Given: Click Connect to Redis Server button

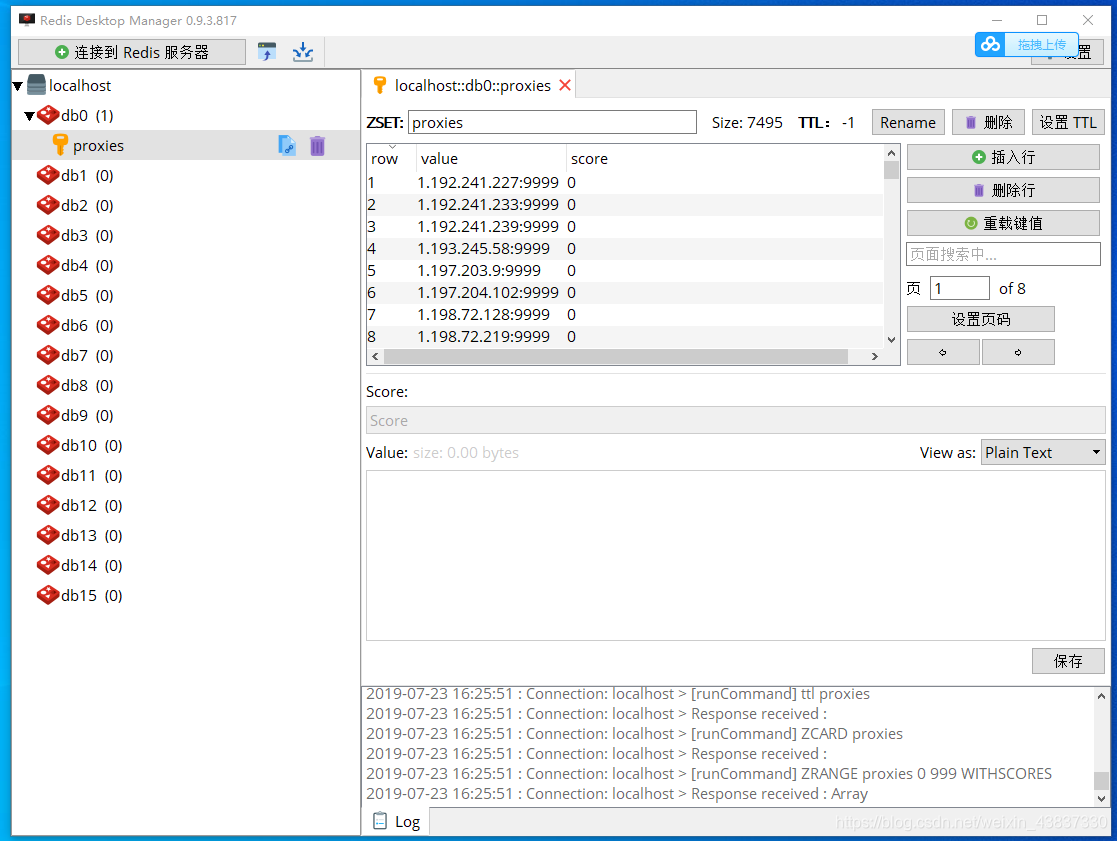Looking at the screenshot, I should pyautogui.click(x=132, y=52).
